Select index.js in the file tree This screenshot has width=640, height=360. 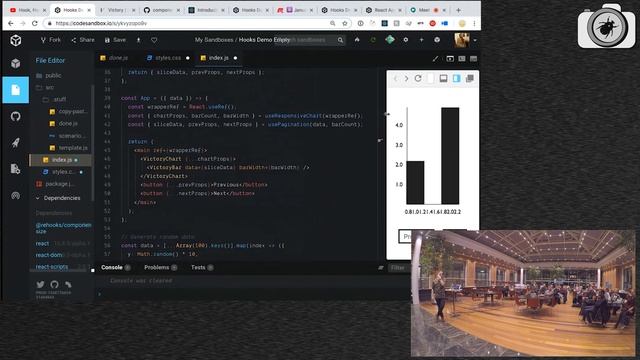60,160
